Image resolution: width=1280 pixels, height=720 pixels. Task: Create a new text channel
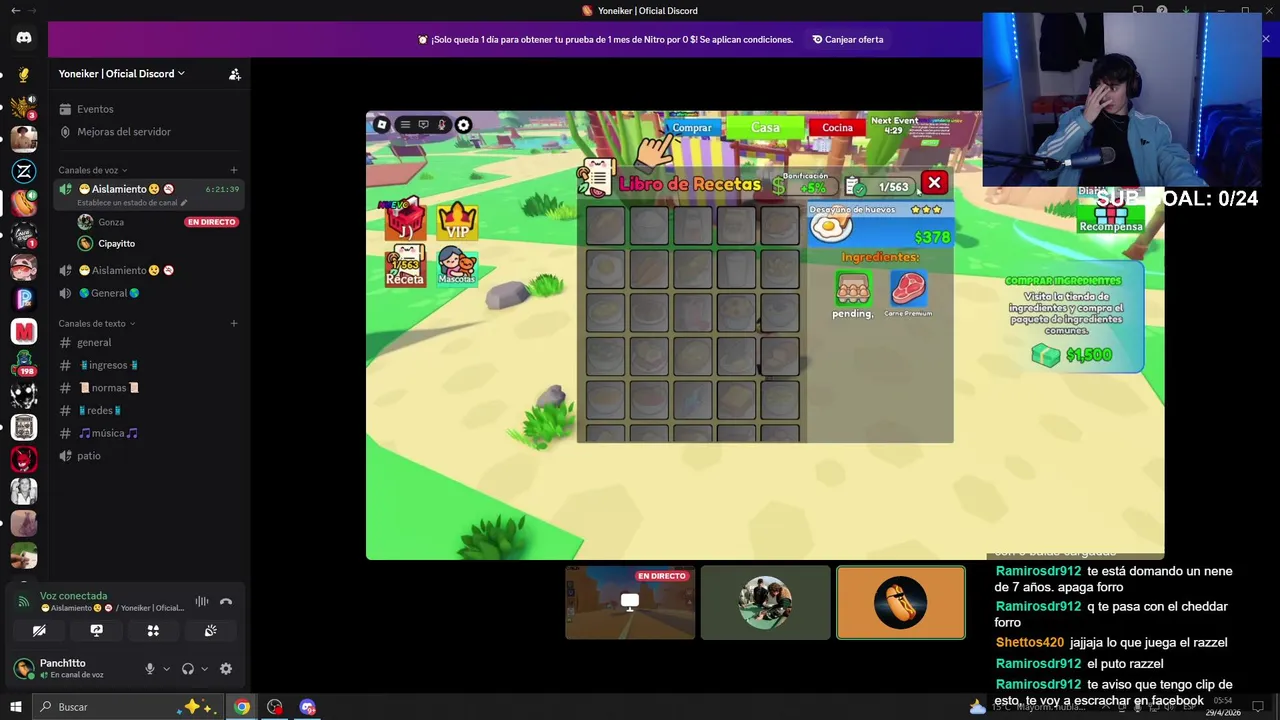click(x=234, y=323)
